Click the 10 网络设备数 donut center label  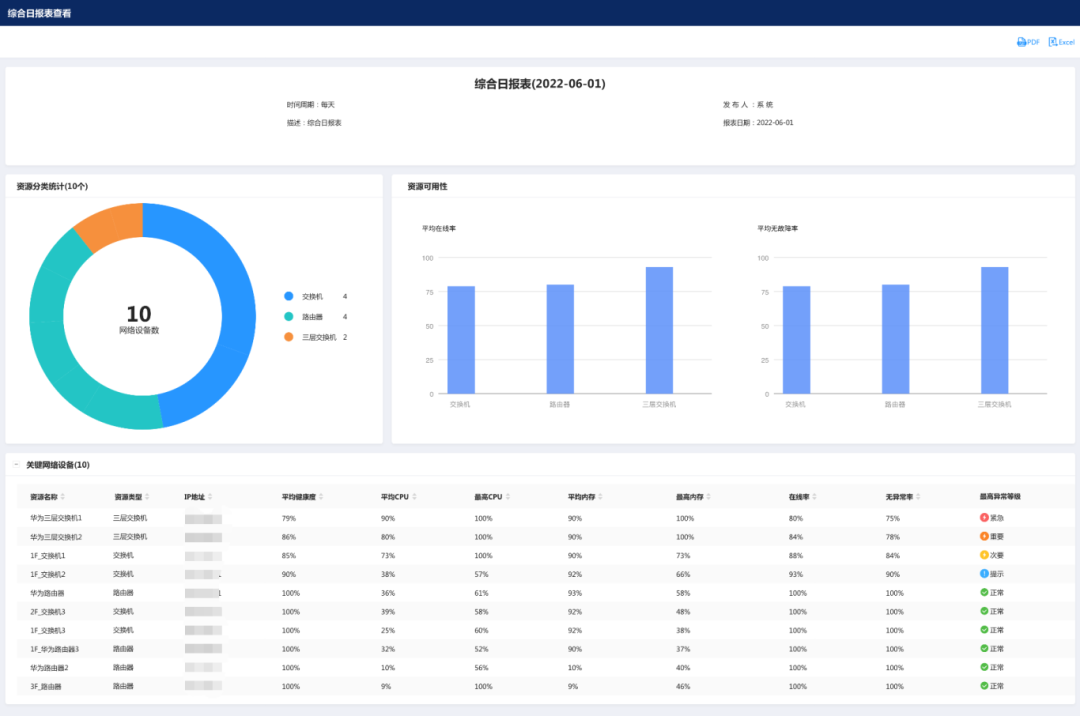(x=139, y=319)
